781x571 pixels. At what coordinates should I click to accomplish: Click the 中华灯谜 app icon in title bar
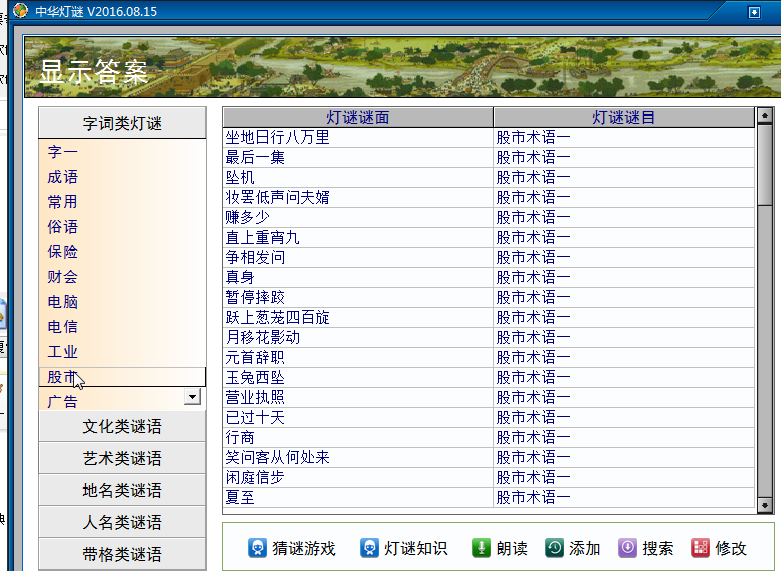tap(20, 10)
